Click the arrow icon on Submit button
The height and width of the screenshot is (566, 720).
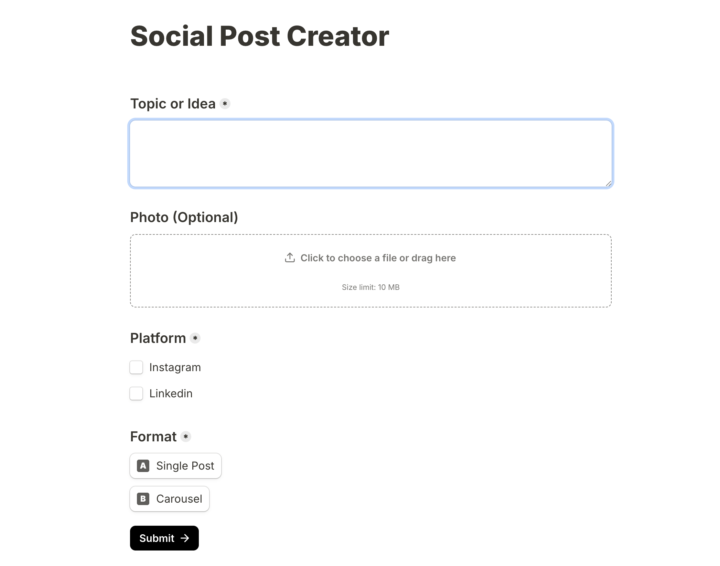pos(185,538)
